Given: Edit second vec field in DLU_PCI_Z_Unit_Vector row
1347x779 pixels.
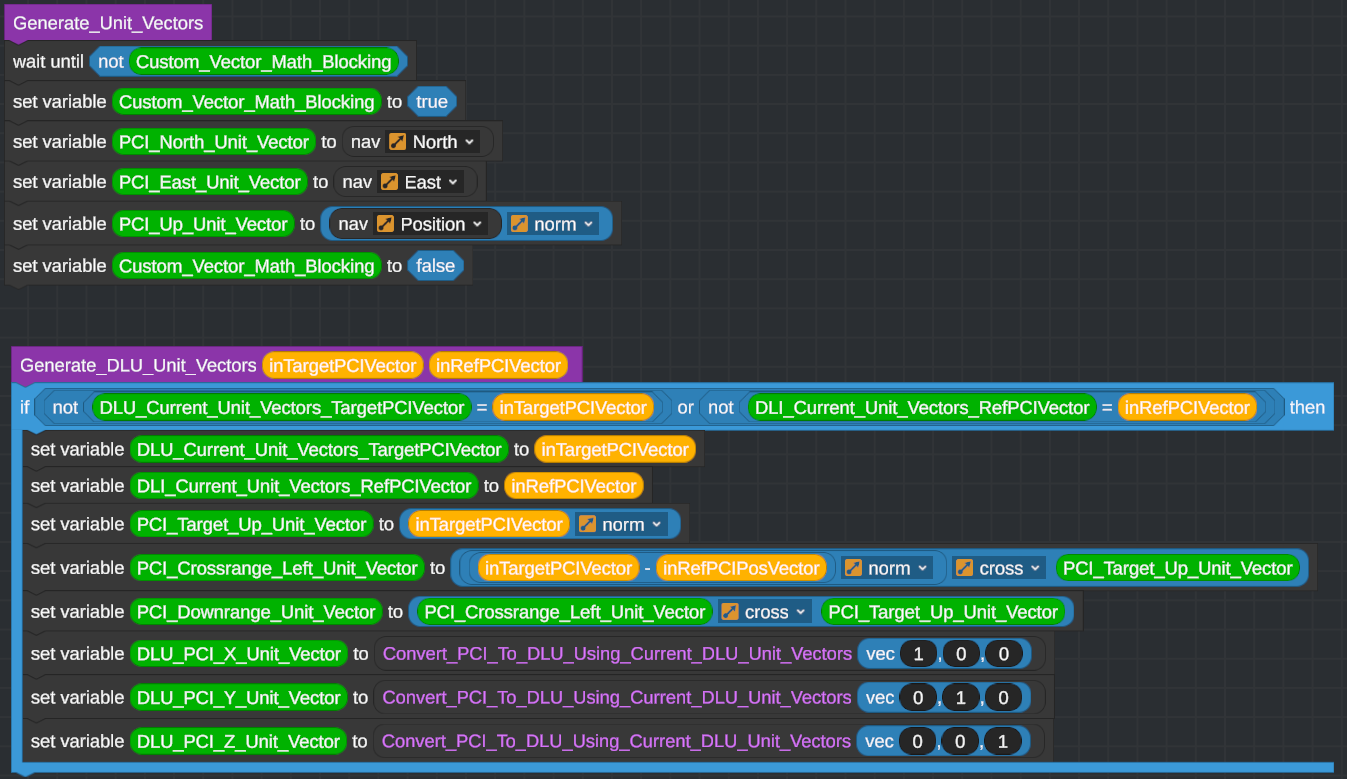Looking at the screenshot, I should coord(961,742).
